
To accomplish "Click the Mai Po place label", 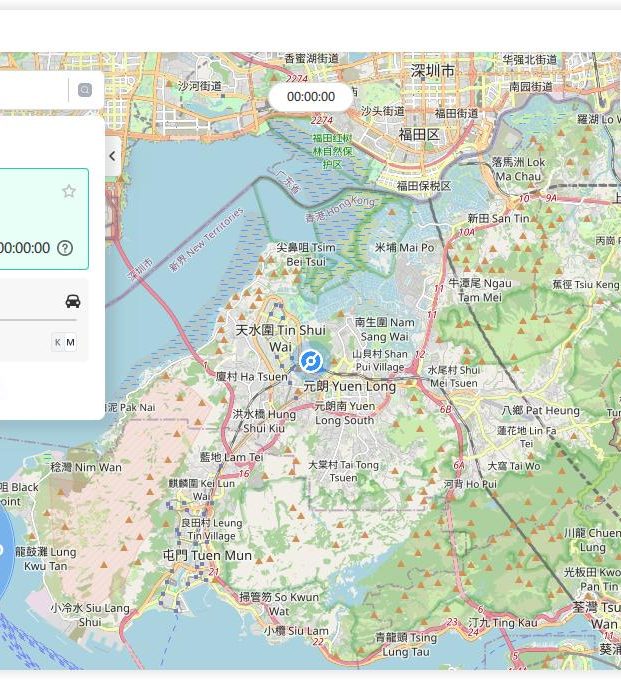I will (x=404, y=247).
